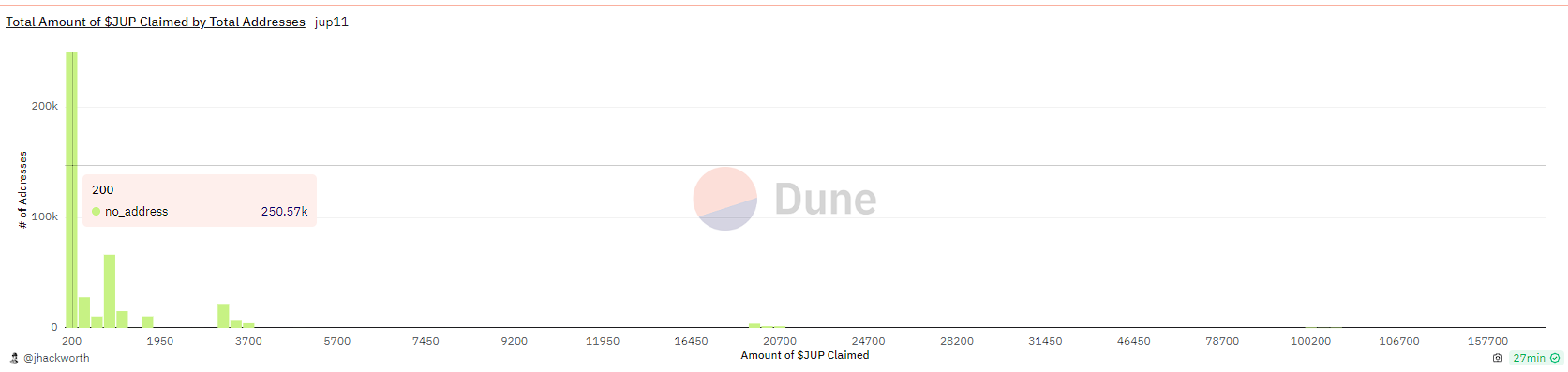Open the chart title link
Screen dimensions: 1568x372
pos(156,22)
